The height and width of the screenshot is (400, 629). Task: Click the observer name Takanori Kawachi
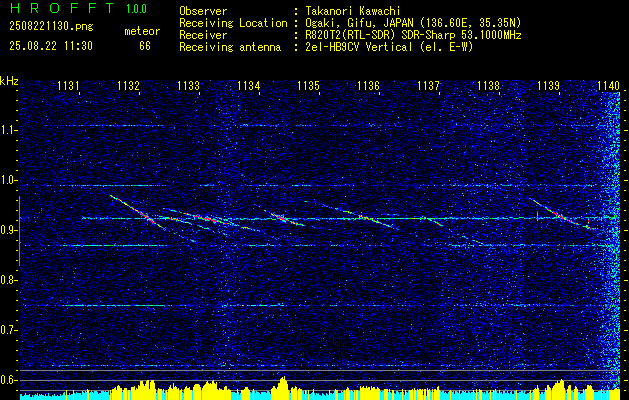click(353, 11)
